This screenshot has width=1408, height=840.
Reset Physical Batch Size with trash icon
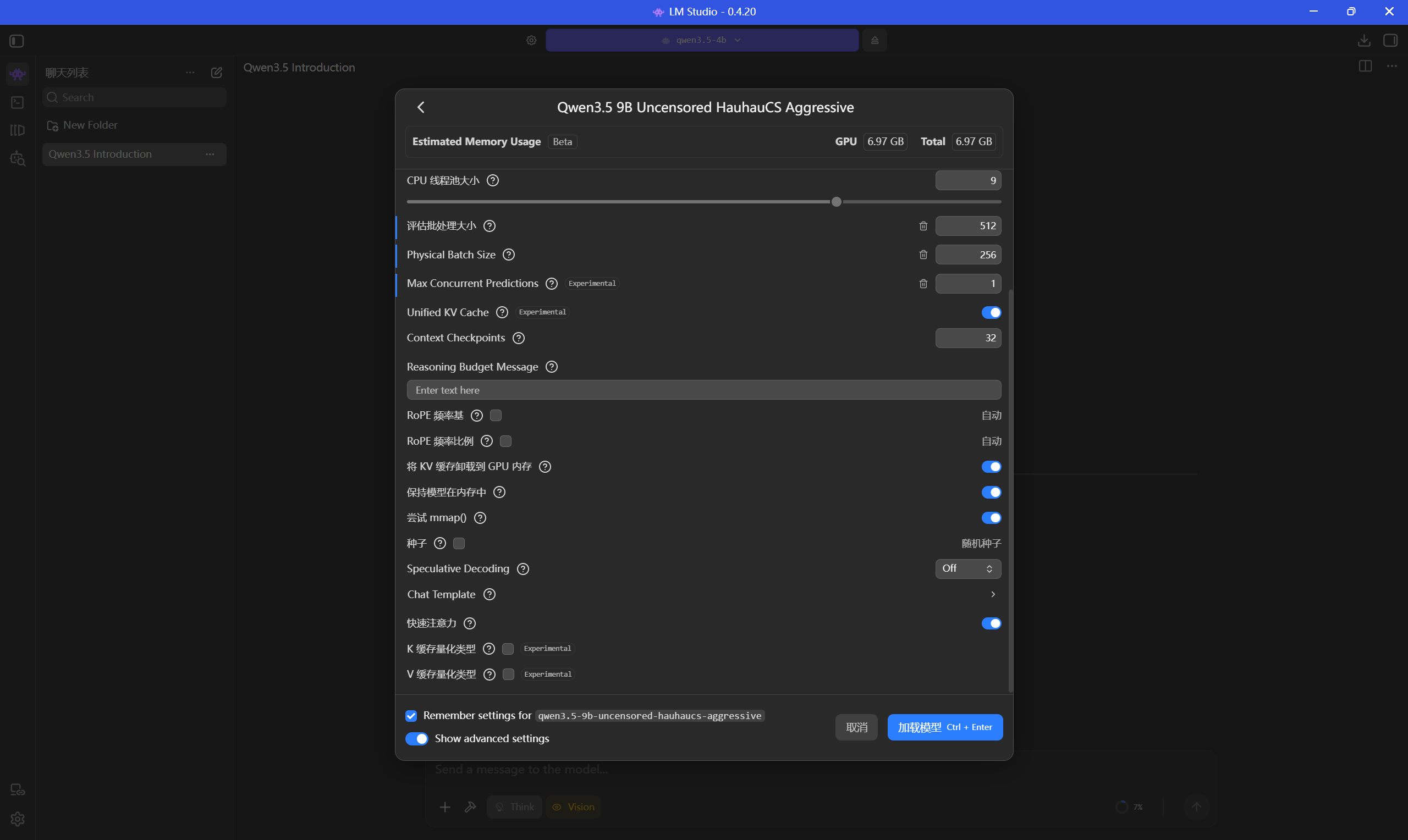tap(923, 255)
